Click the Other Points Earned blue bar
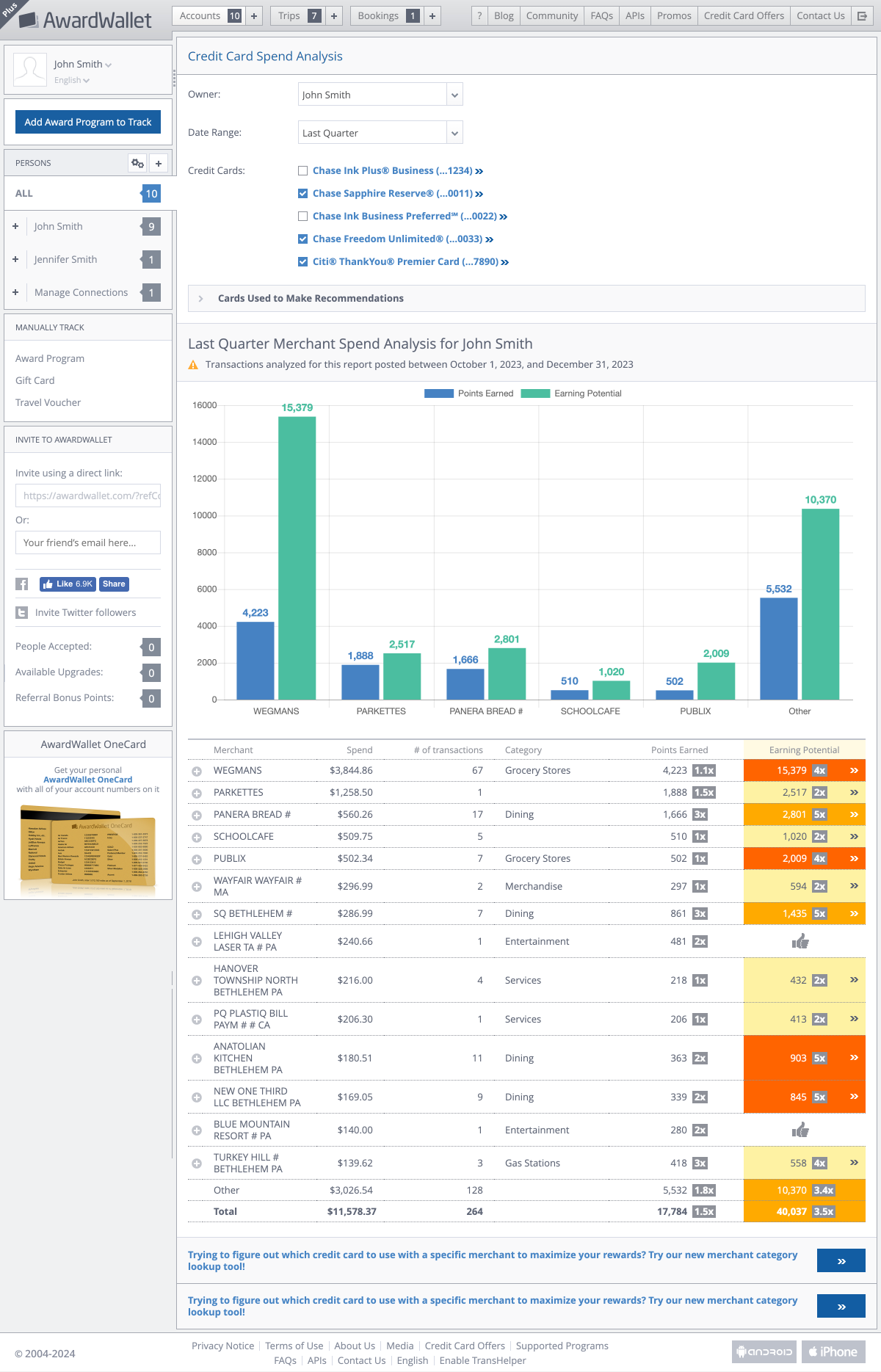This screenshot has width=881, height=1372. [x=779, y=649]
